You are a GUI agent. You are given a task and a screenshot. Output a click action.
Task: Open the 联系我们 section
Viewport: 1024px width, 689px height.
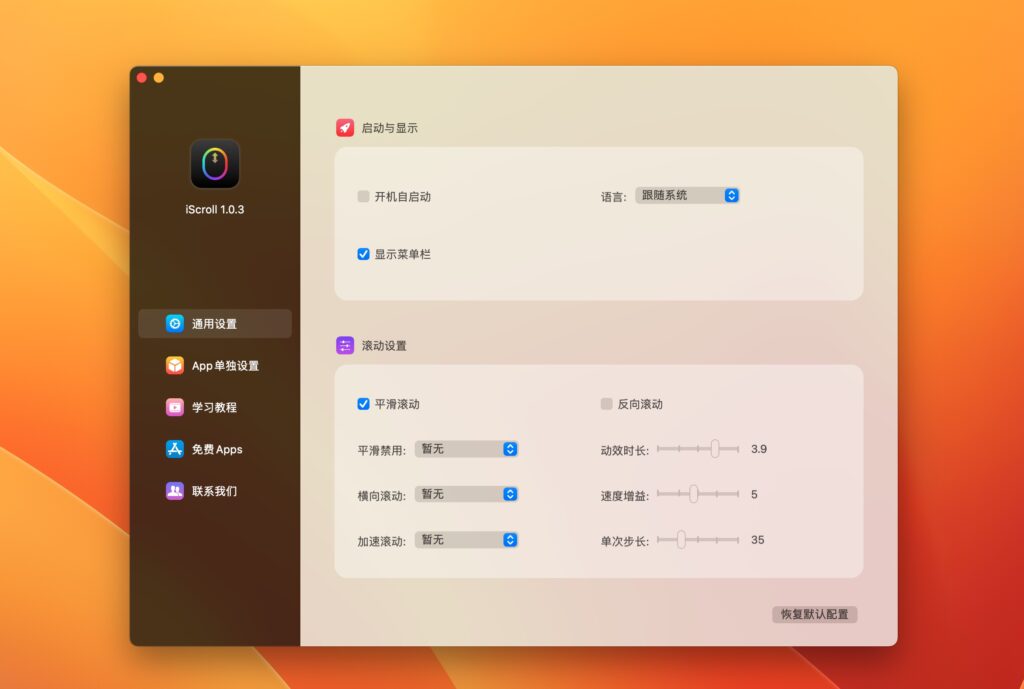(x=212, y=491)
